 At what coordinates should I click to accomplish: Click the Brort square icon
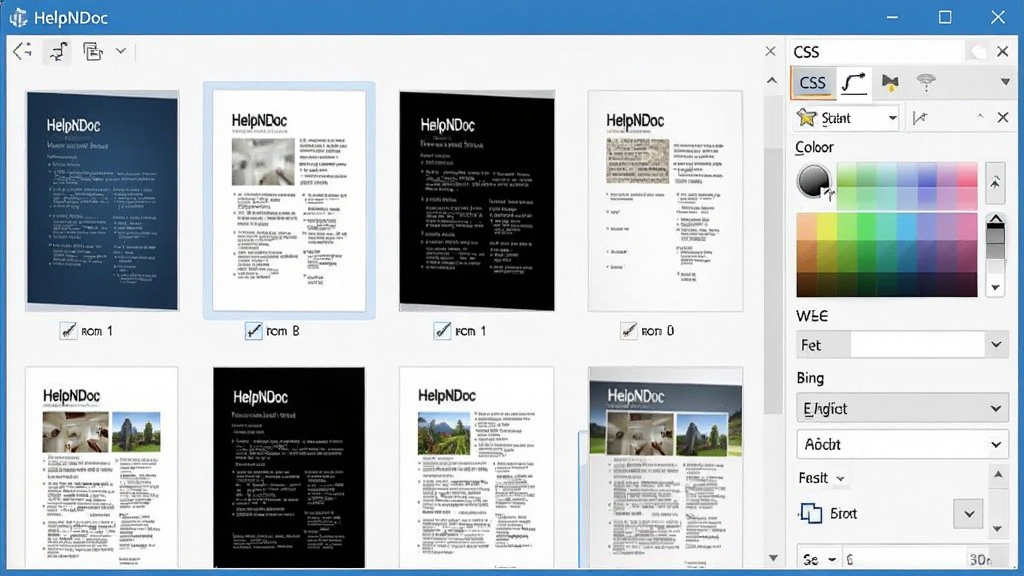[x=811, y=513]
